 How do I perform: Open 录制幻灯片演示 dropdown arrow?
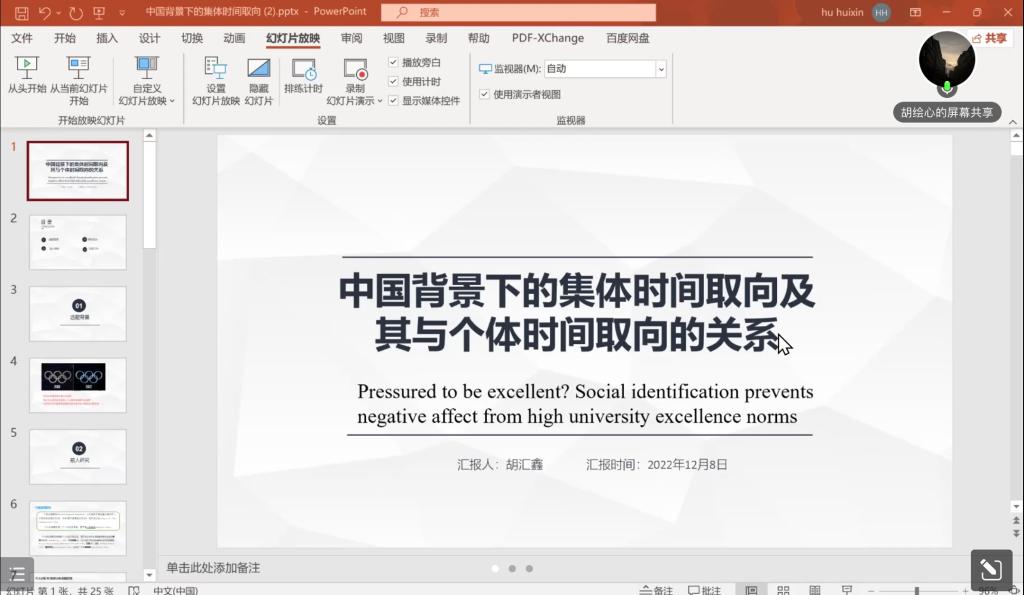pos(380,101)
